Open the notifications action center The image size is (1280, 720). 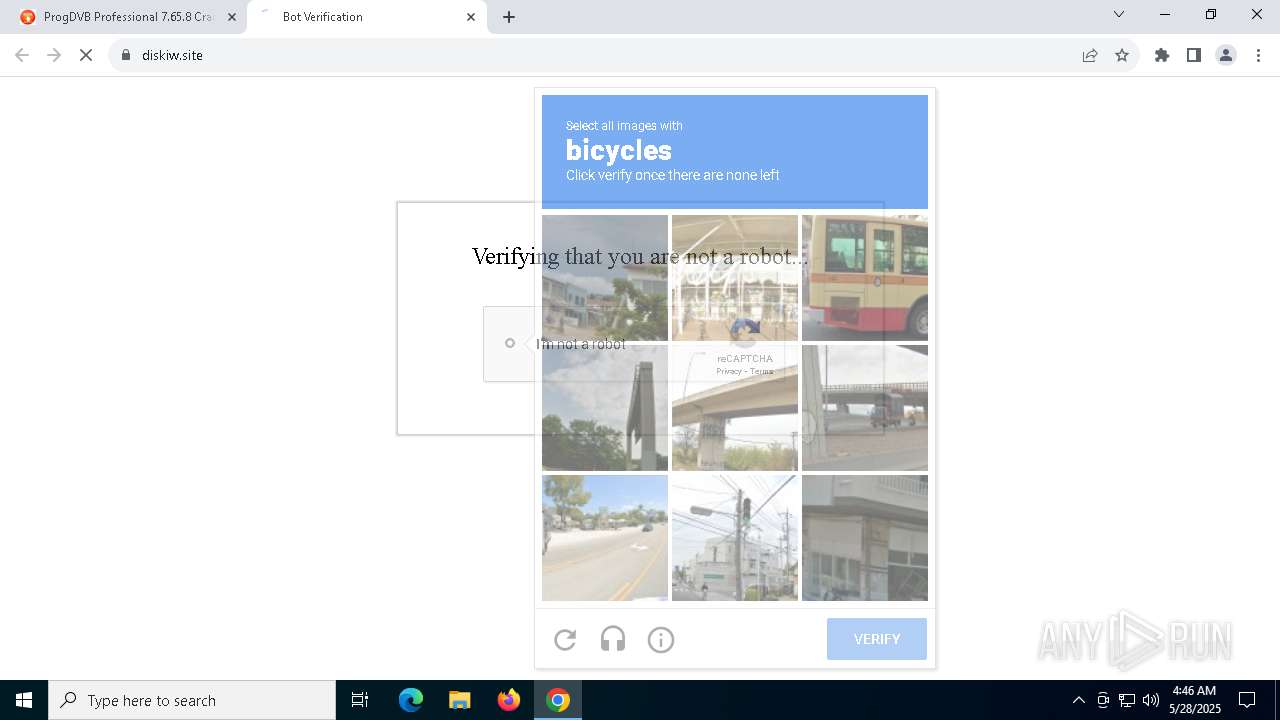1247,700
